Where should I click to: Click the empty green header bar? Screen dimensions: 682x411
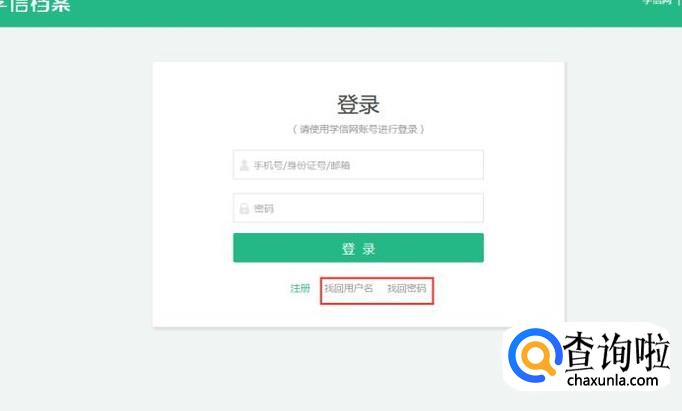point(348,13)
